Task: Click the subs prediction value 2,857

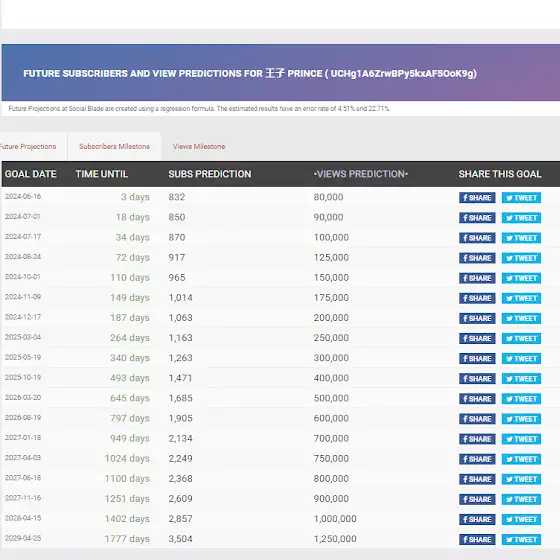Action: click(180, 519)
